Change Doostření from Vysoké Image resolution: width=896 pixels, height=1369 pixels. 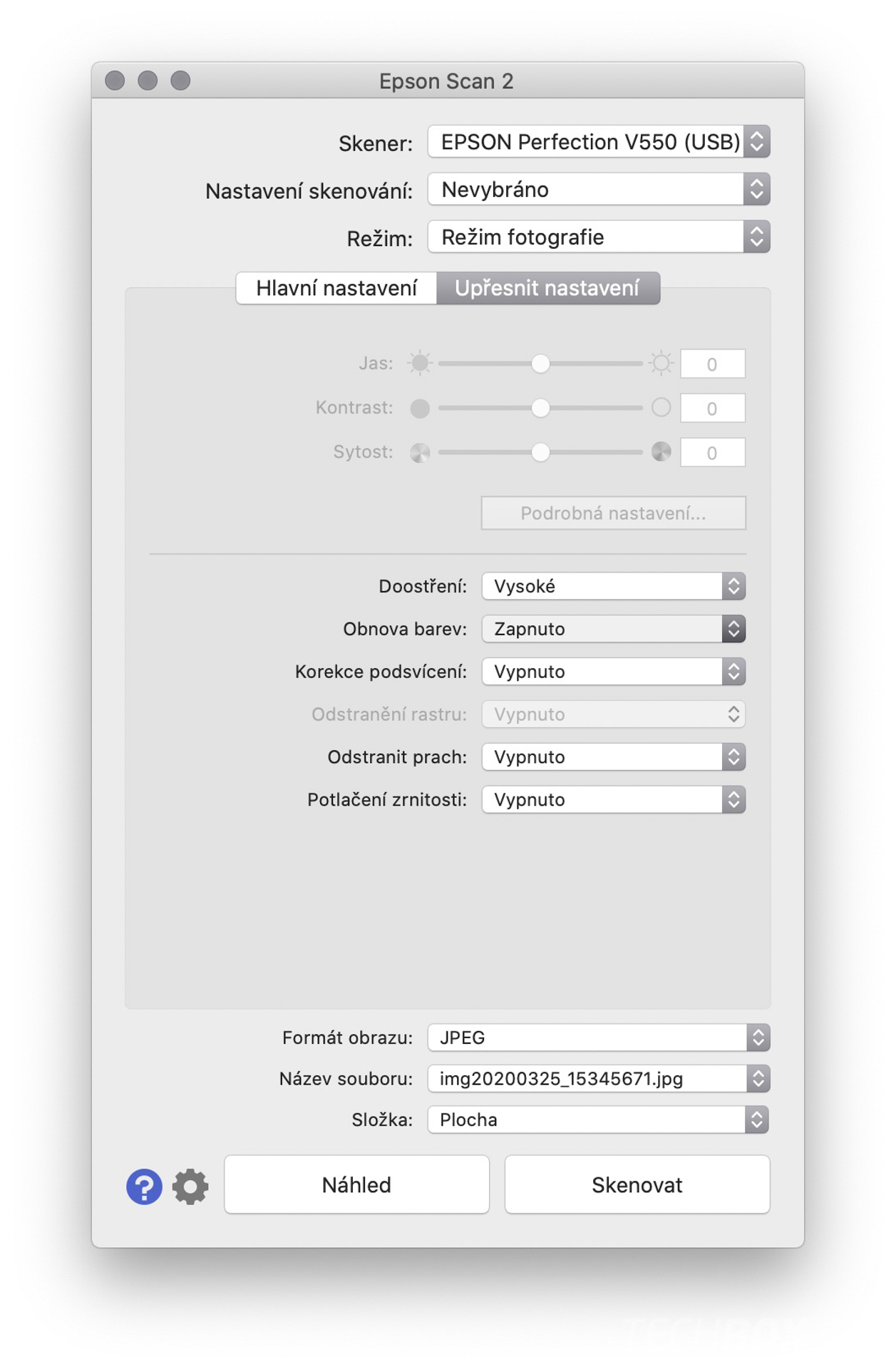pos(614,586)
